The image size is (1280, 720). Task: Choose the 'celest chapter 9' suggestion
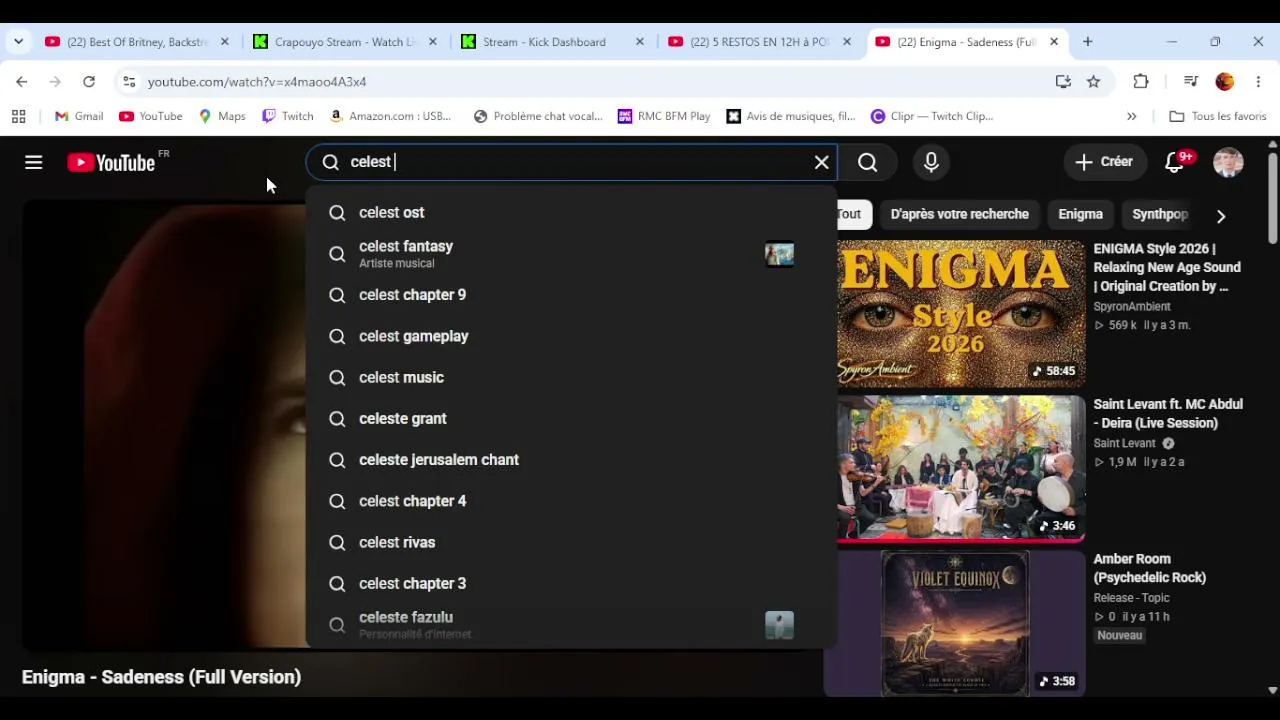[571, 295]
